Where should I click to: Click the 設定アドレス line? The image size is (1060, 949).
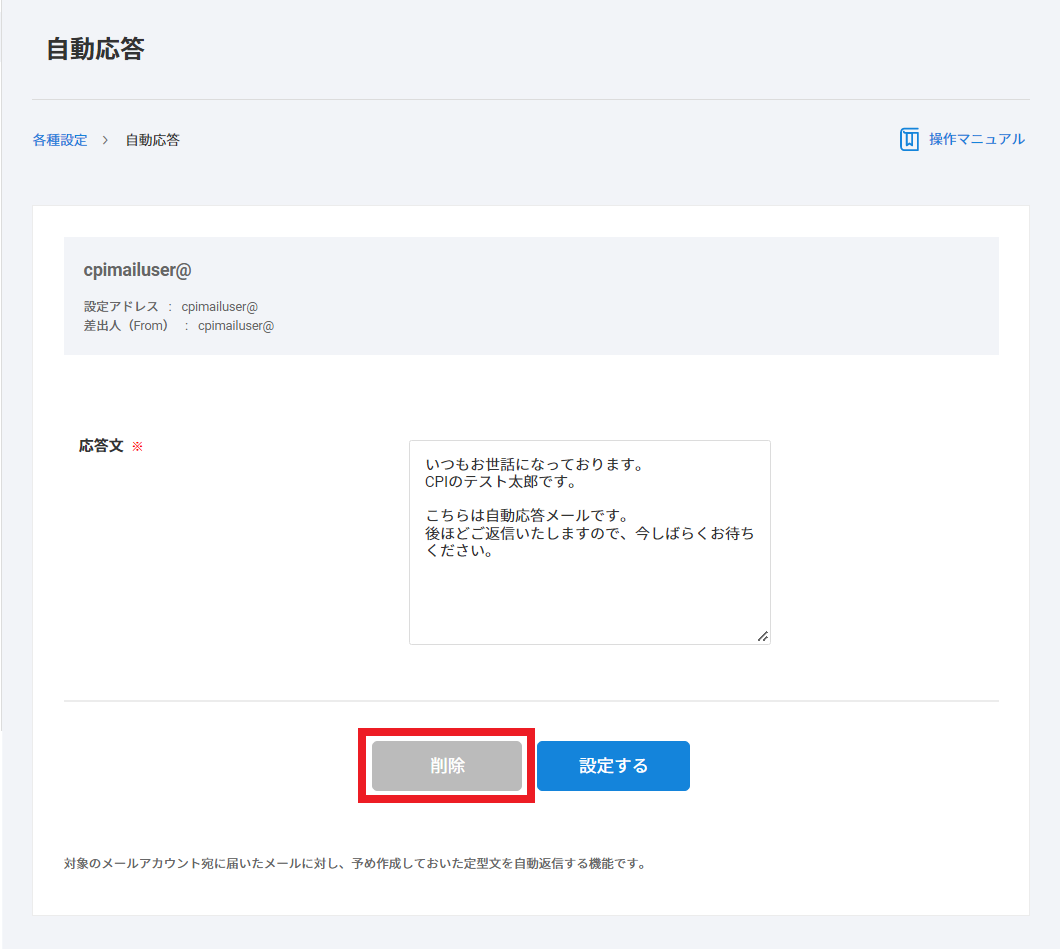pos(171,307)
